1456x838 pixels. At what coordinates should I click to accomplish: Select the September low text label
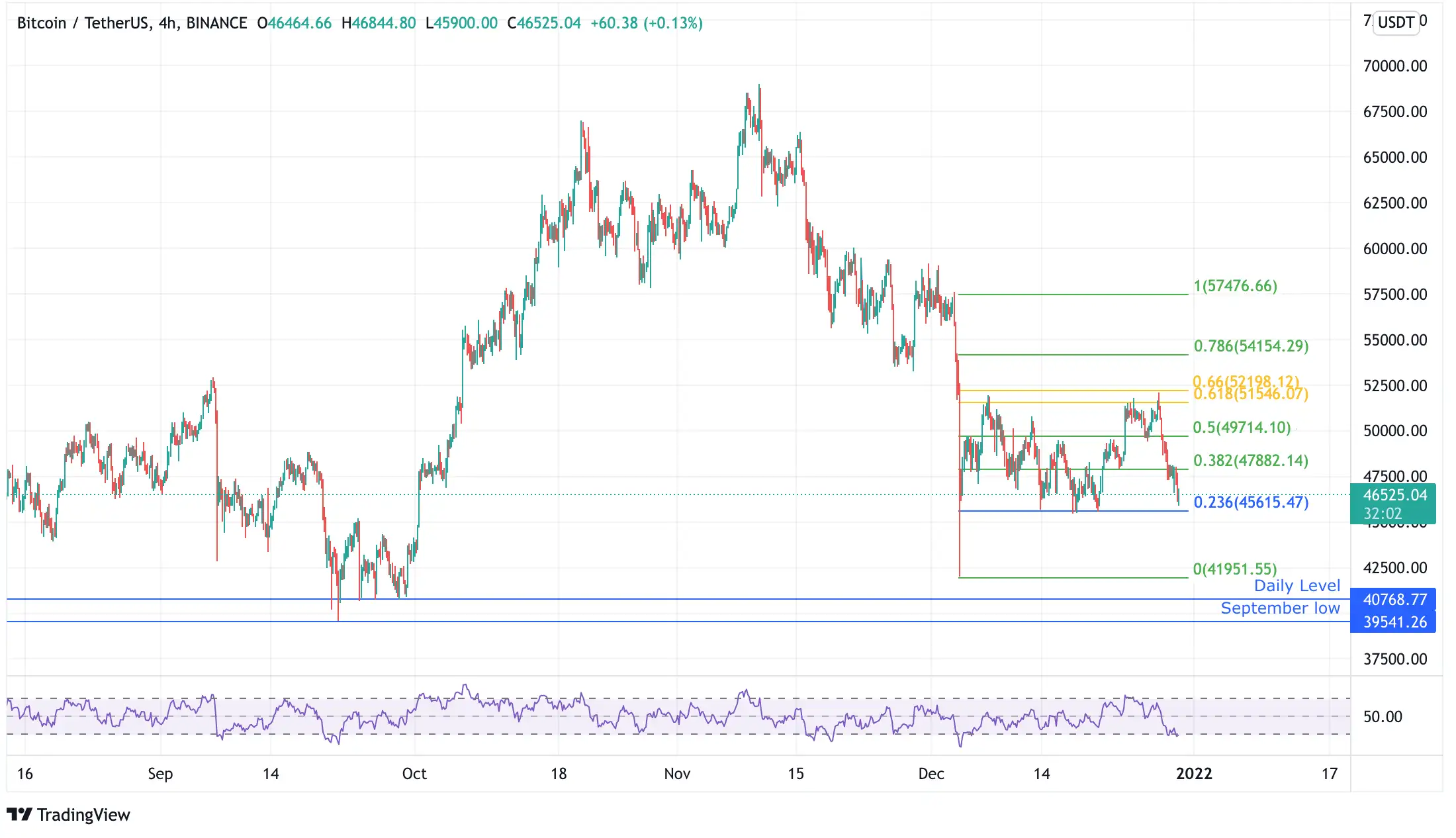coord(1280,608)
